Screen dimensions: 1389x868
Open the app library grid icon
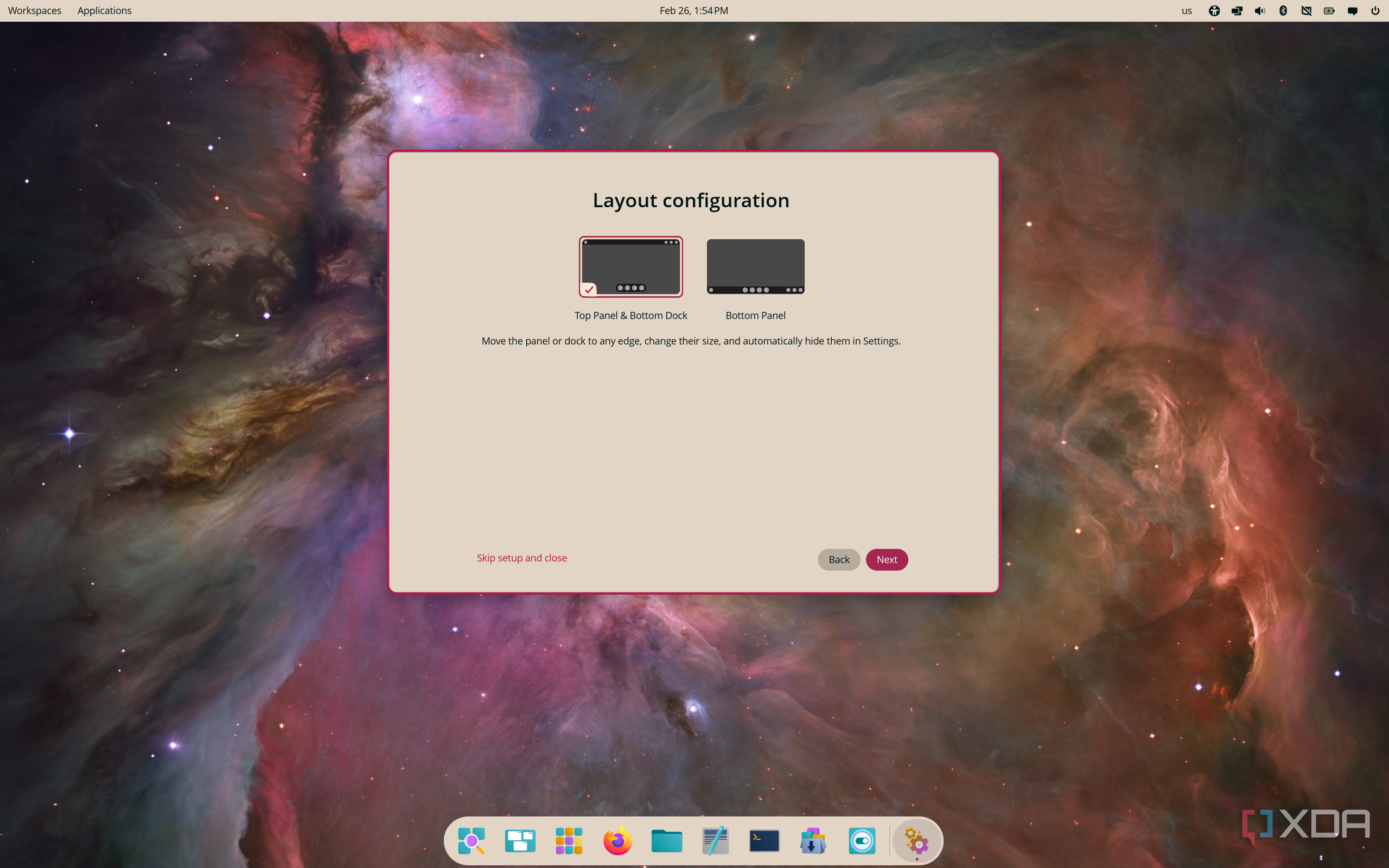pos(569,841)
